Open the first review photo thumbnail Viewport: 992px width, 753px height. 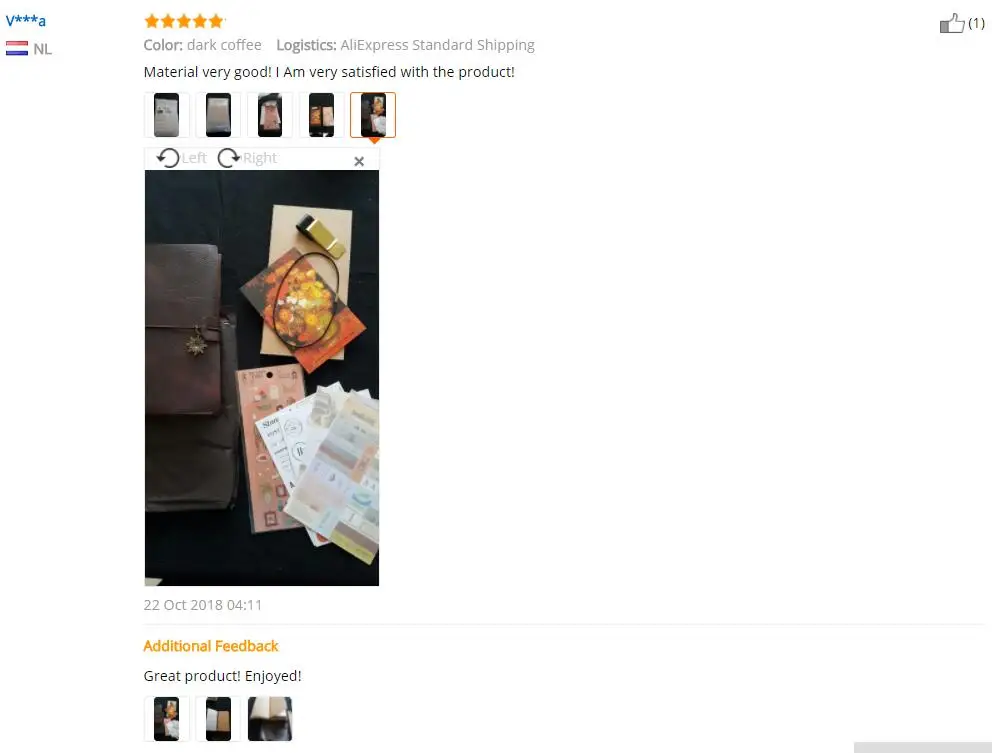tap(166, 115)
